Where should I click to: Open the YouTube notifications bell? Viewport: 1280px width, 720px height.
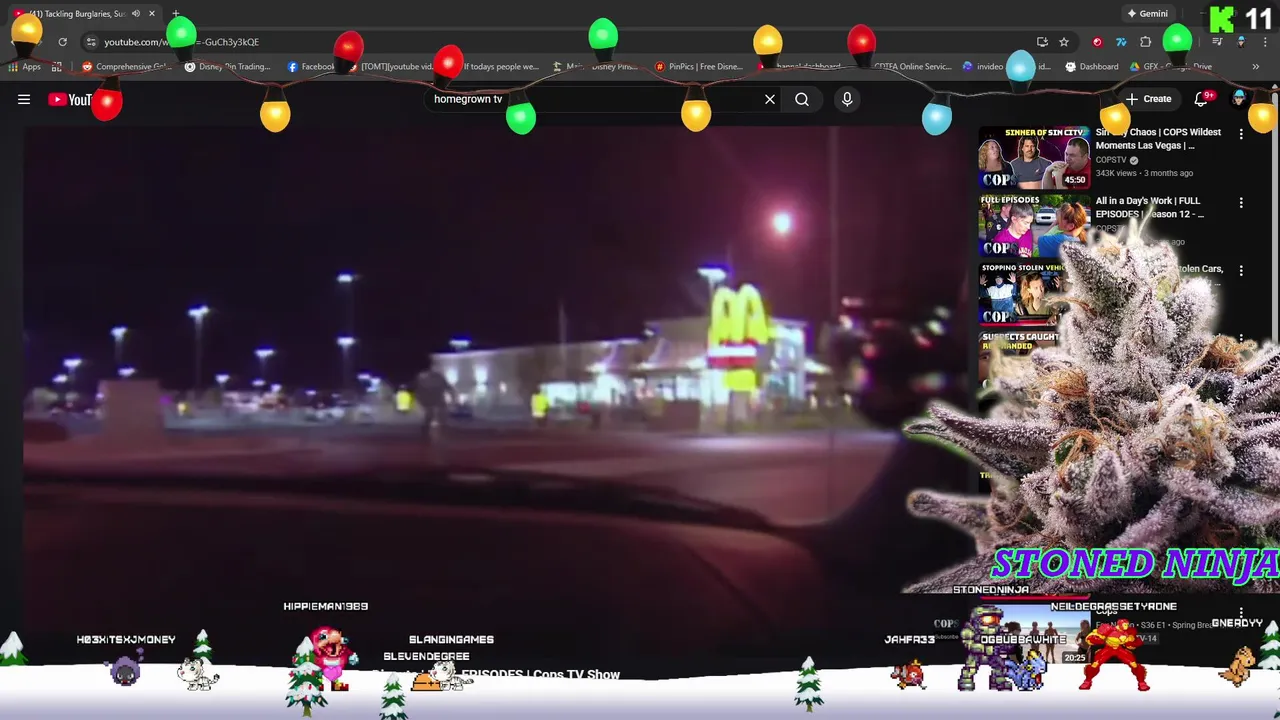tap(1203, 99)
